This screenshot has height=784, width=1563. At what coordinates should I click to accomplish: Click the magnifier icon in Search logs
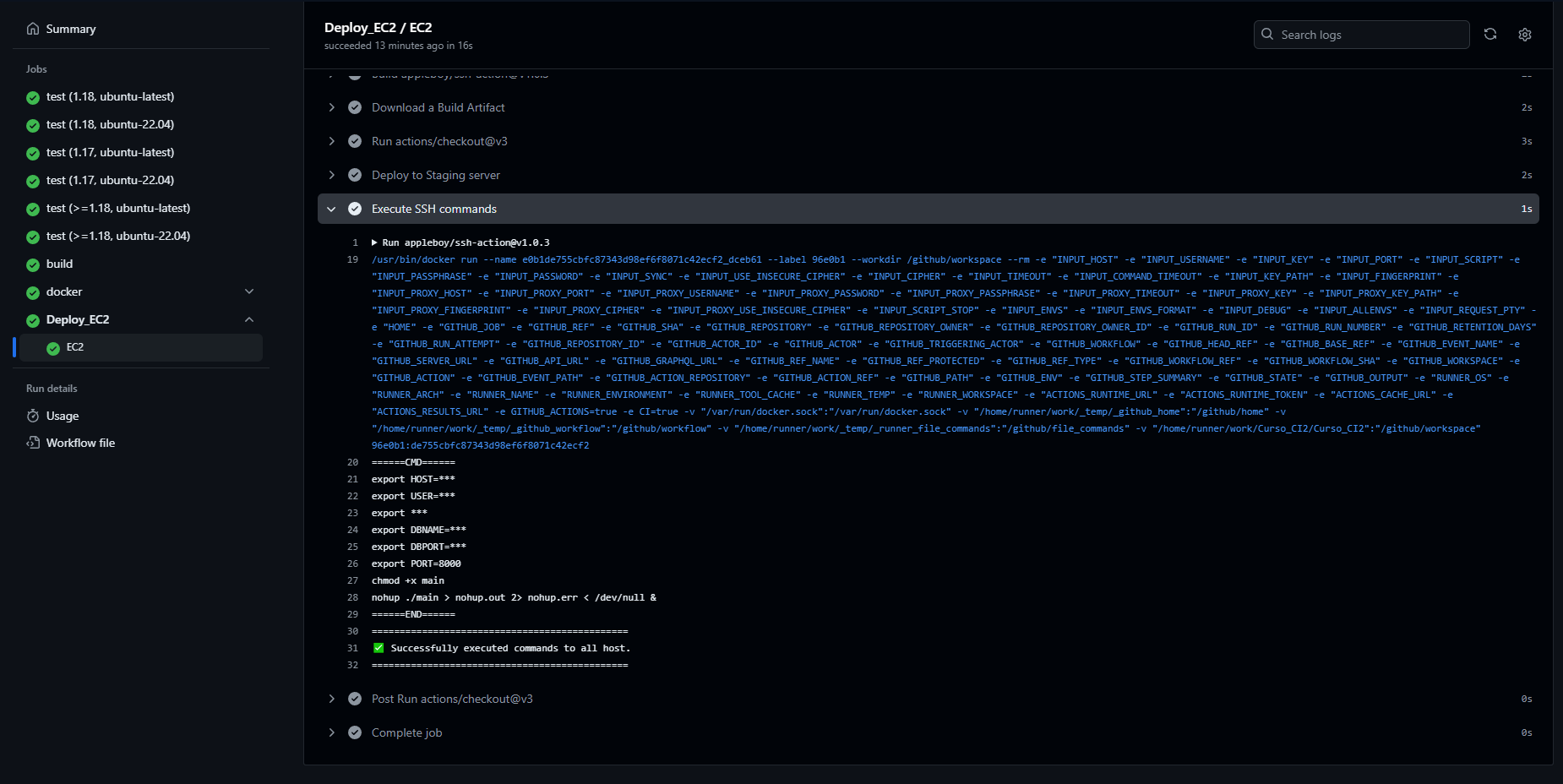[1267, 34]
